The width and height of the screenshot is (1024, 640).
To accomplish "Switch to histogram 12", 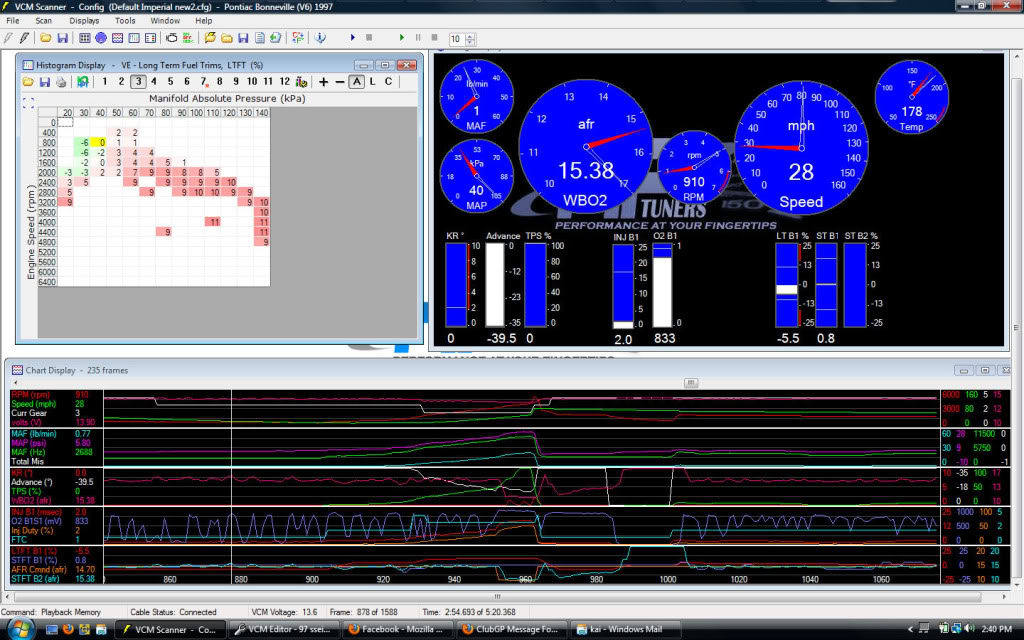I will (x=285, y=82).
